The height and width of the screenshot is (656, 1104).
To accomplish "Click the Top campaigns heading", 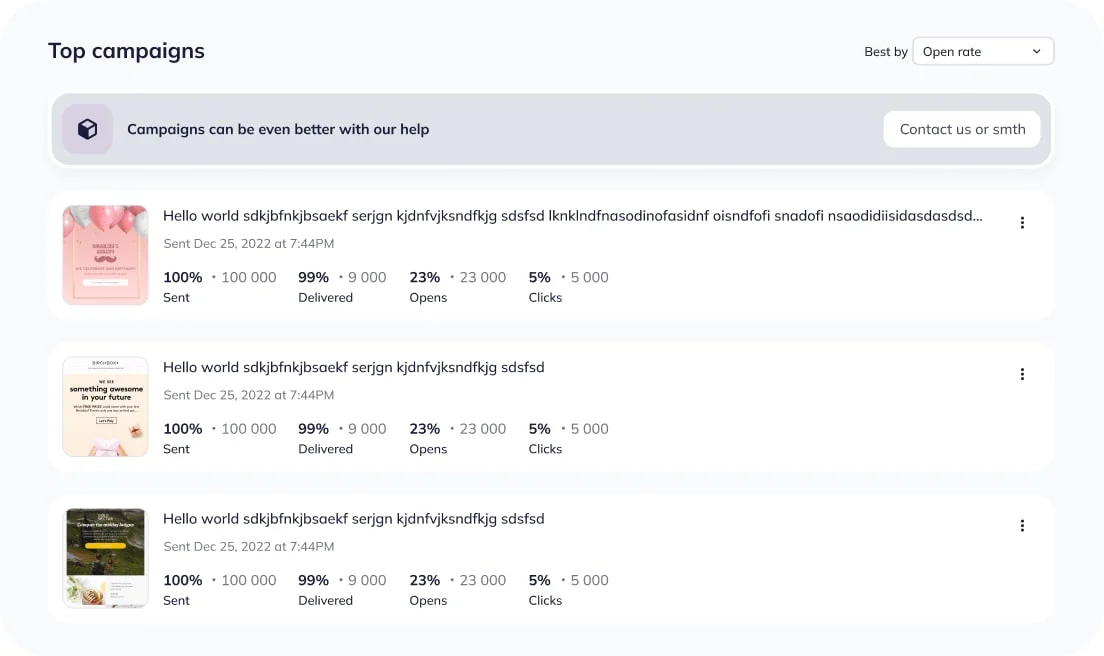I will point(126,51).
